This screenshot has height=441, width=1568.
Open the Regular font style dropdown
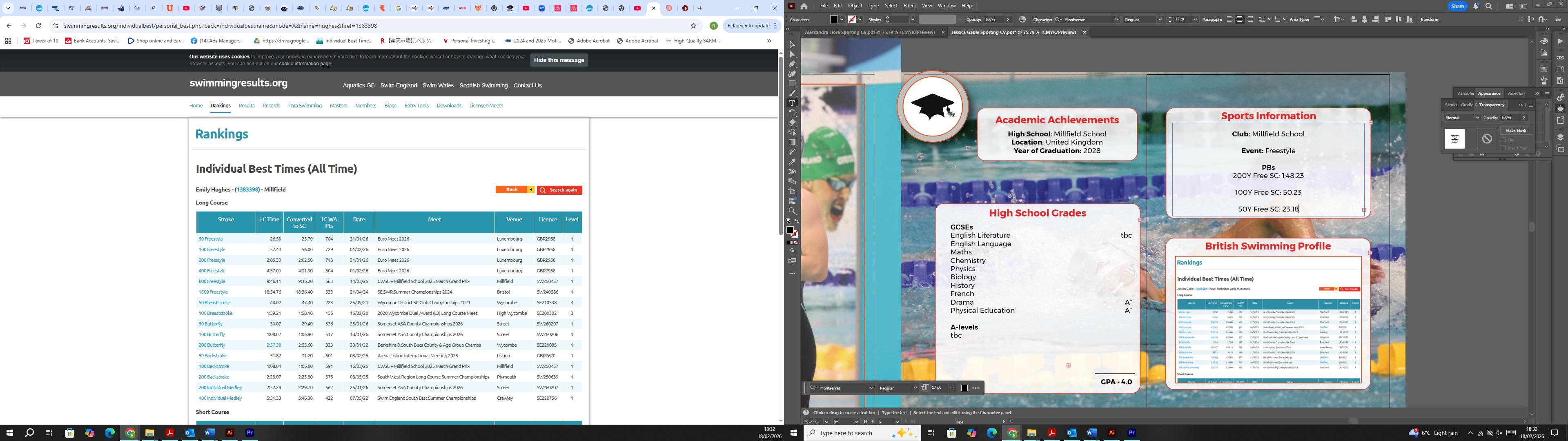click(x=1160, y=20)
